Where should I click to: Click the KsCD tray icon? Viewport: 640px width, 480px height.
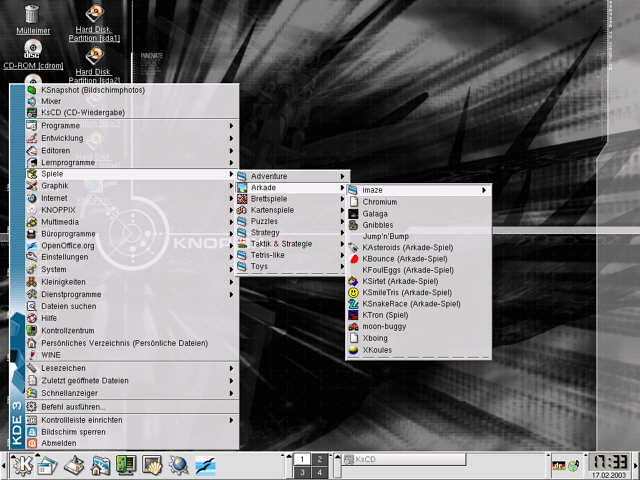pos(575,465)
